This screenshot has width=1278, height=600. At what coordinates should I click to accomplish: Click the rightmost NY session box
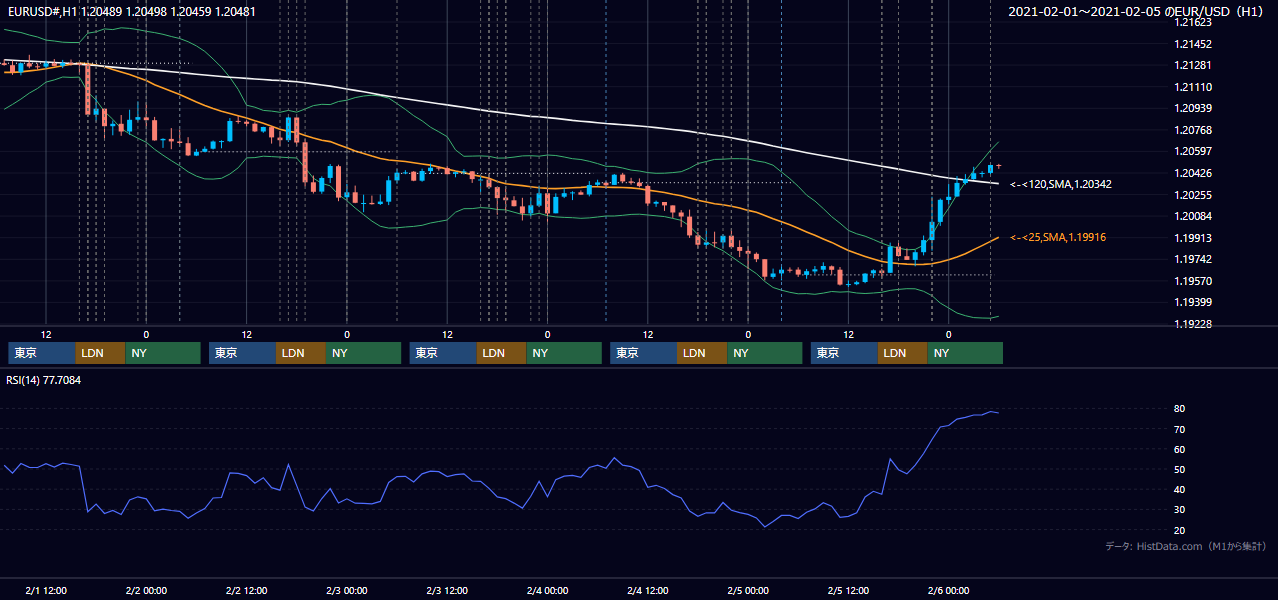(x=966, y=353)
